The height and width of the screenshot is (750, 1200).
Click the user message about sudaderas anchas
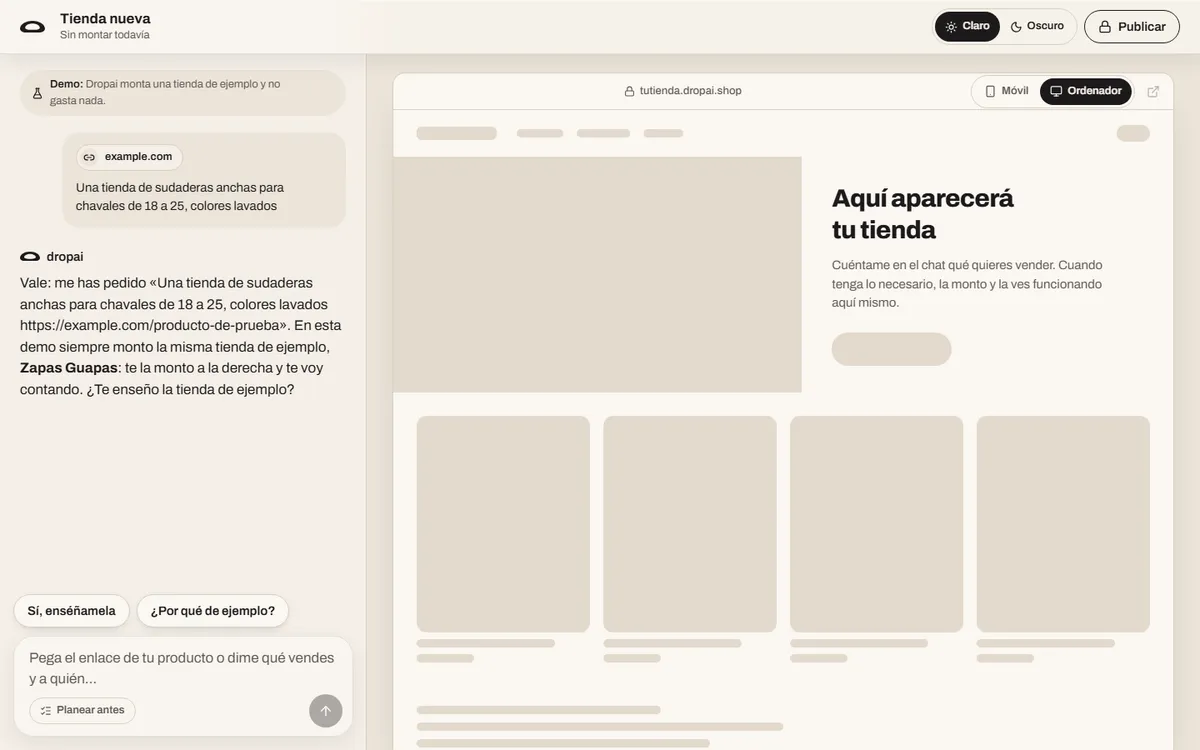(180, 196)
